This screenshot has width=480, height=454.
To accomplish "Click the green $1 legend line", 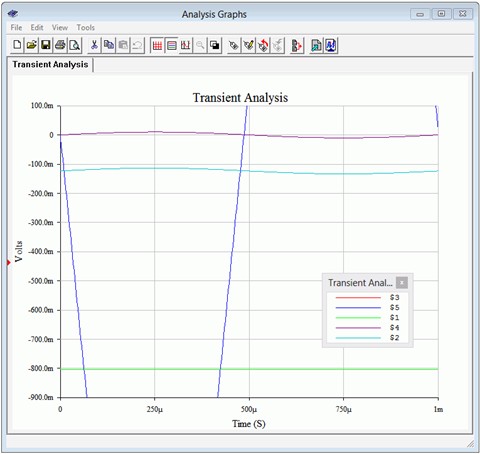I will [358, 317].
